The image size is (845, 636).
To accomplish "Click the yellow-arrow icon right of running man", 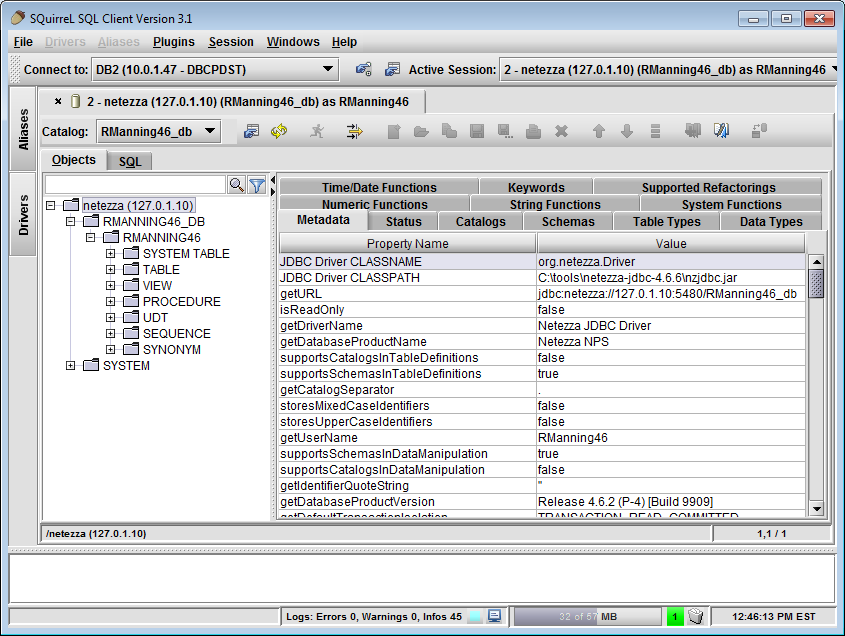I will [354, 131].
